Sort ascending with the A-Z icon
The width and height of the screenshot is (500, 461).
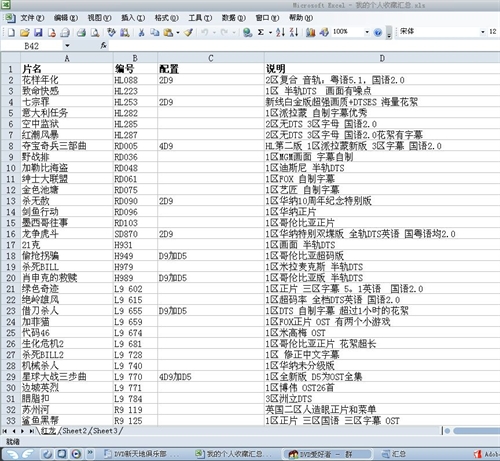(x=280, y=32)
